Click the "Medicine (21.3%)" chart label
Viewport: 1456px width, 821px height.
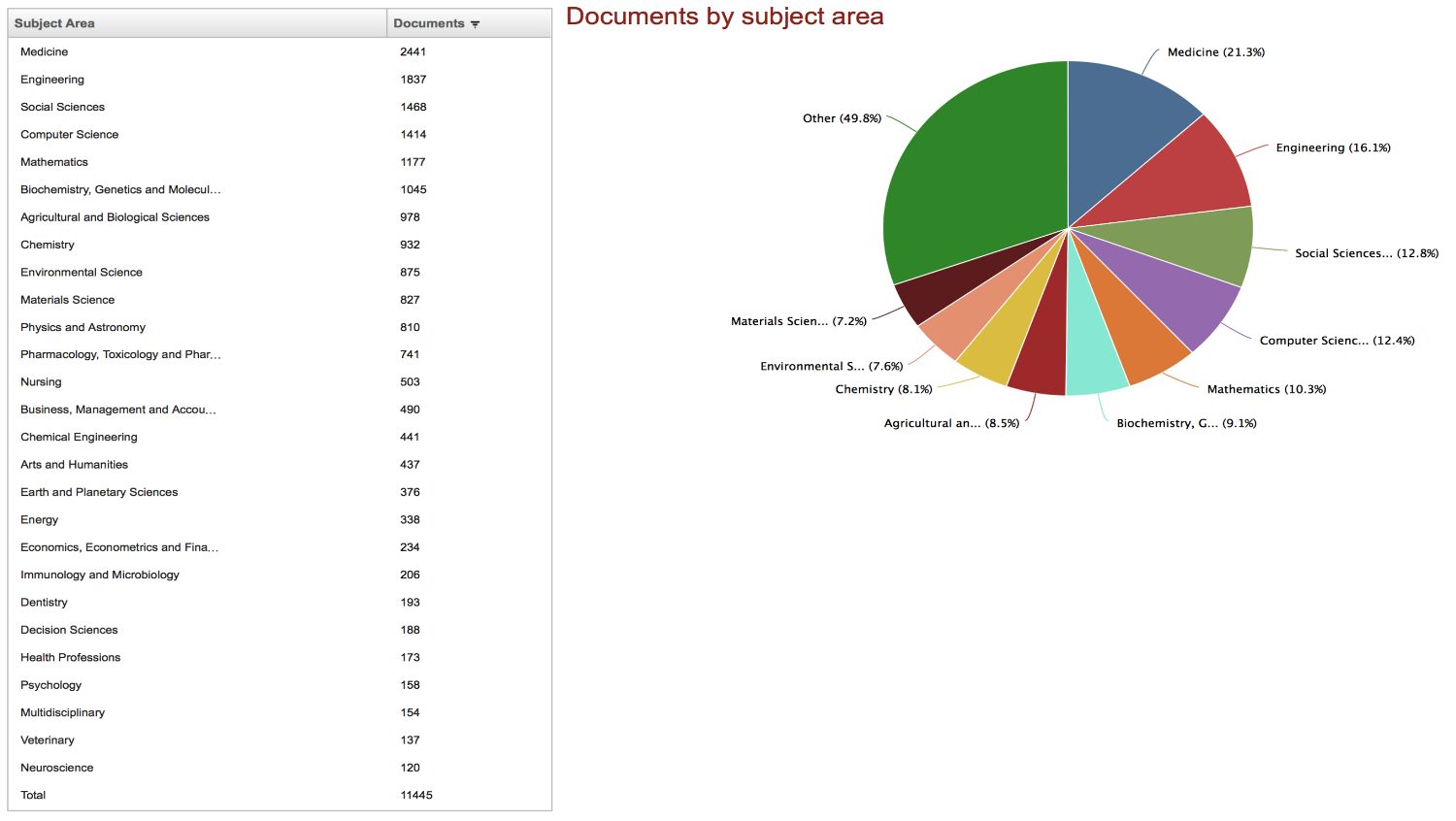(x=1216, y=52)
